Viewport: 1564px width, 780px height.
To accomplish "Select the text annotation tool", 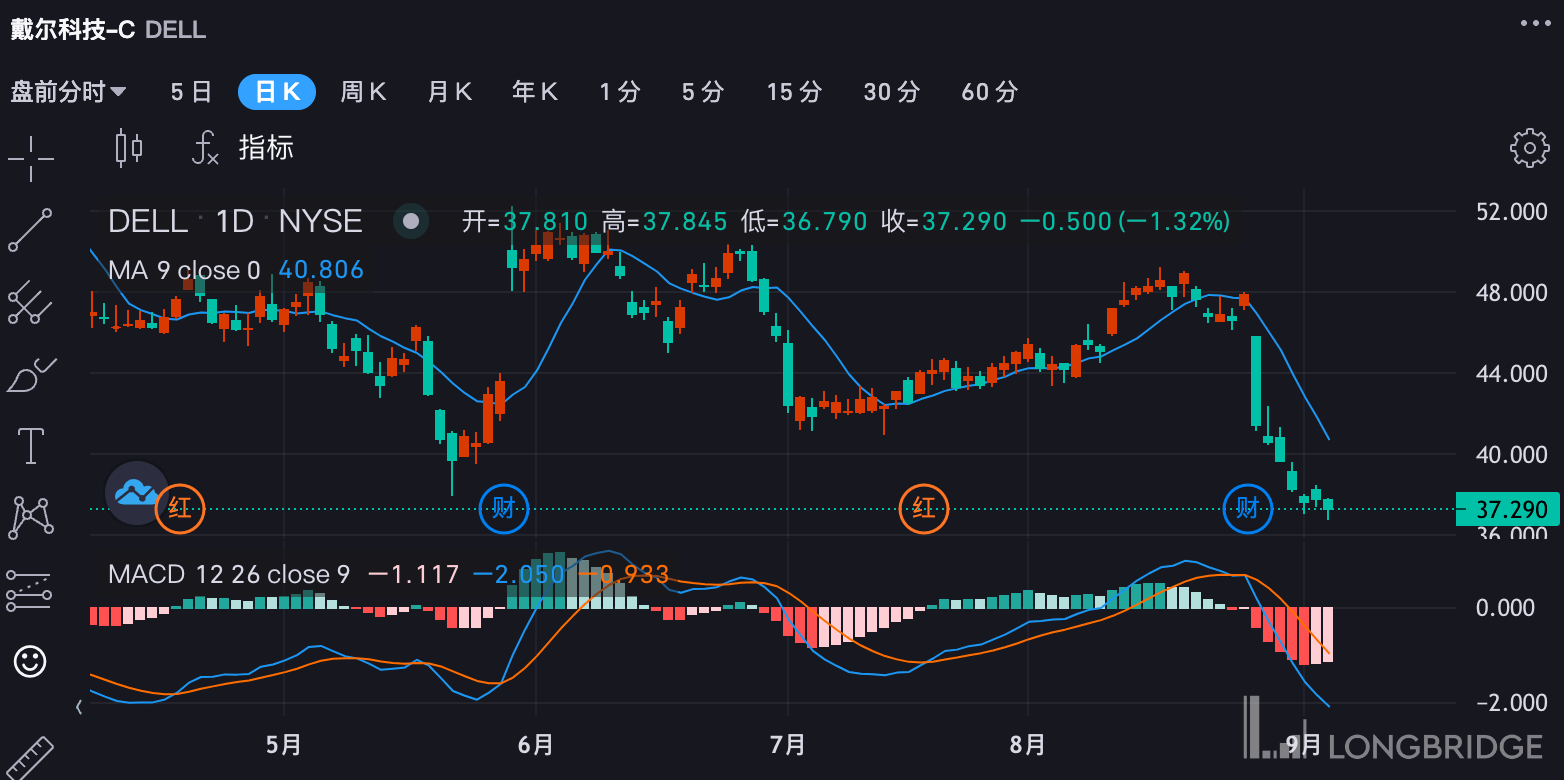I will [31, 446].
